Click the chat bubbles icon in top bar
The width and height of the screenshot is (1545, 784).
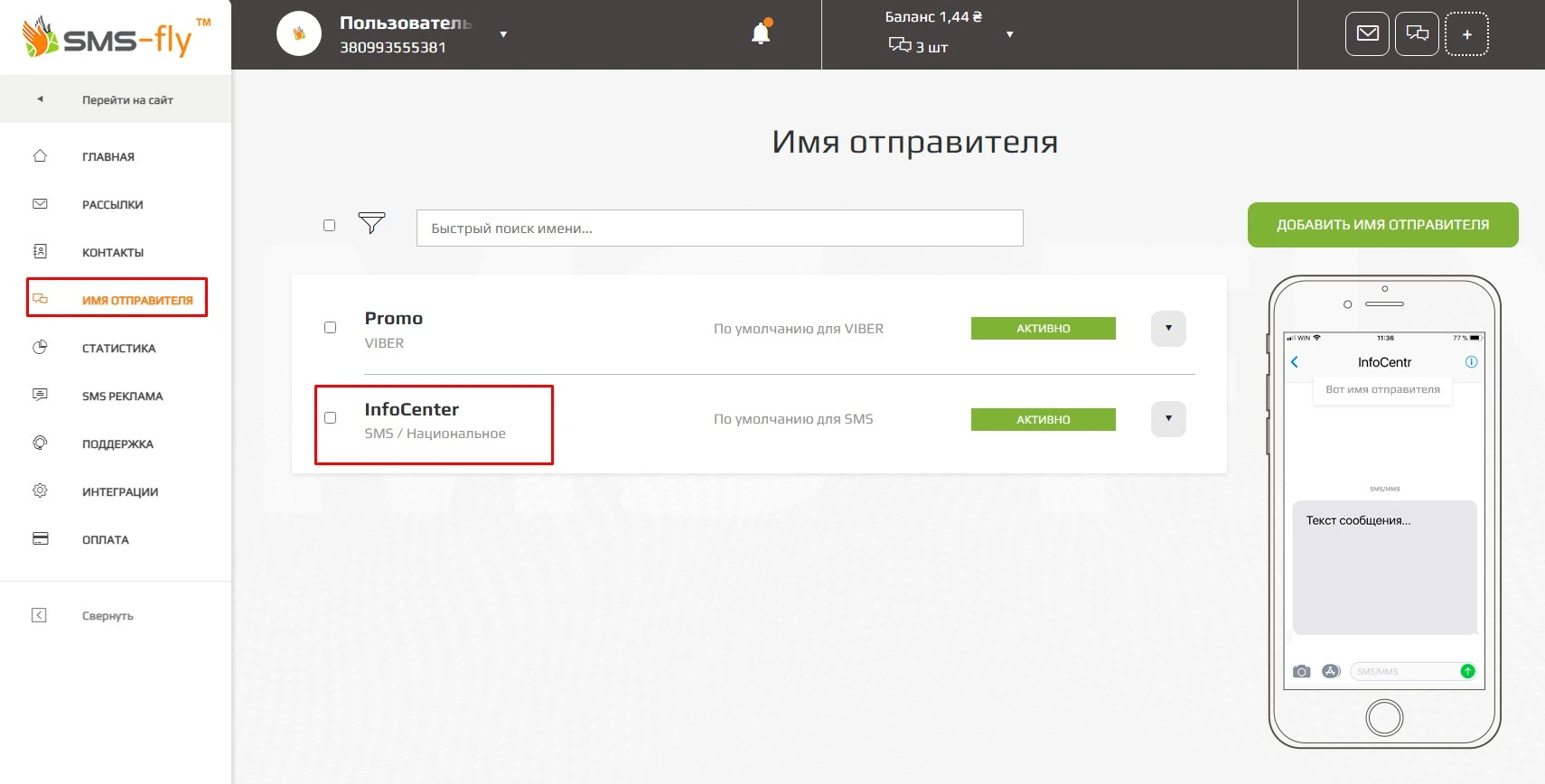[x=1417, y=34]
